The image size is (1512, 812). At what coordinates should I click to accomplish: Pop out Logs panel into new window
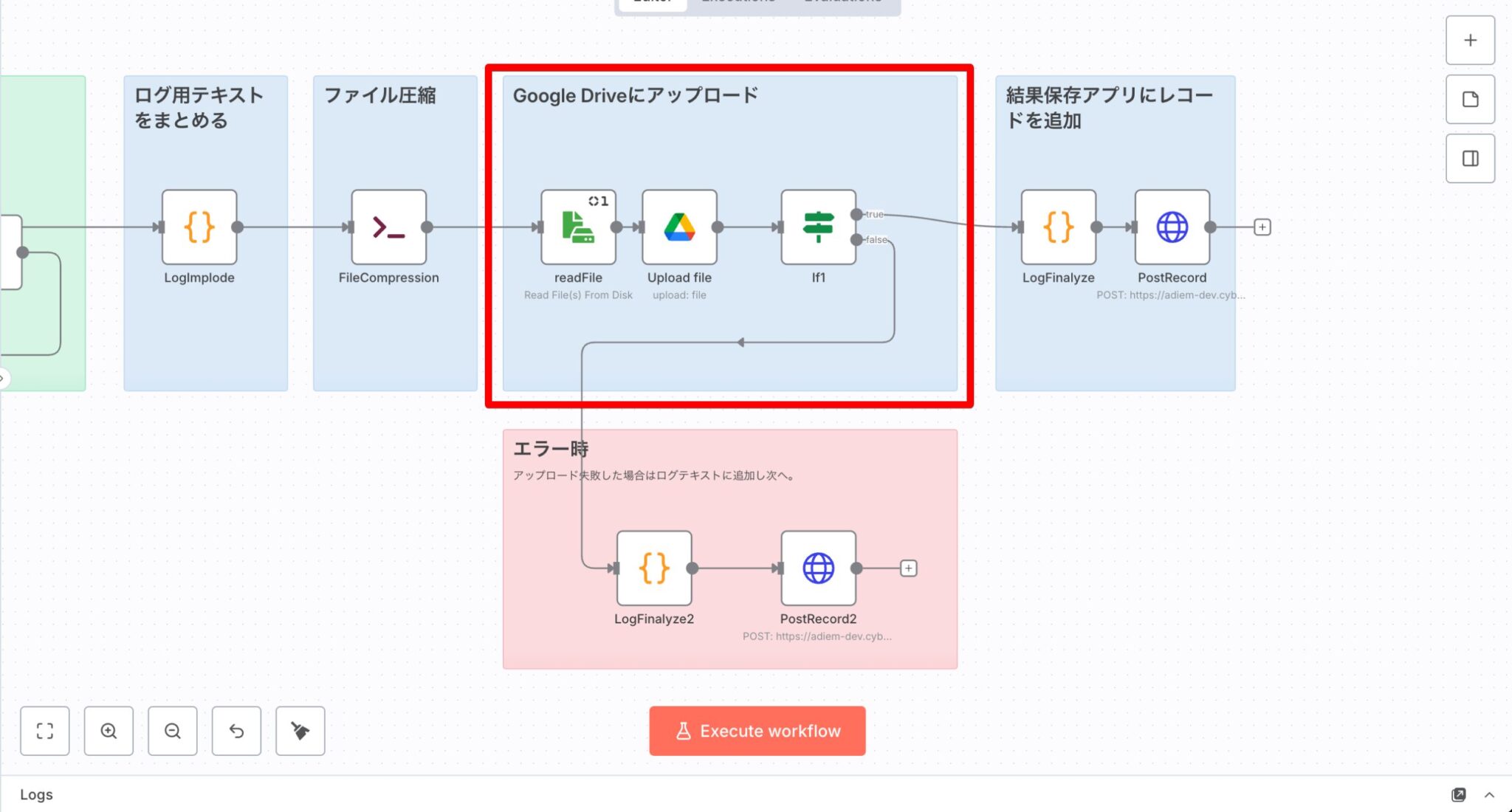tap(1458, 795)
